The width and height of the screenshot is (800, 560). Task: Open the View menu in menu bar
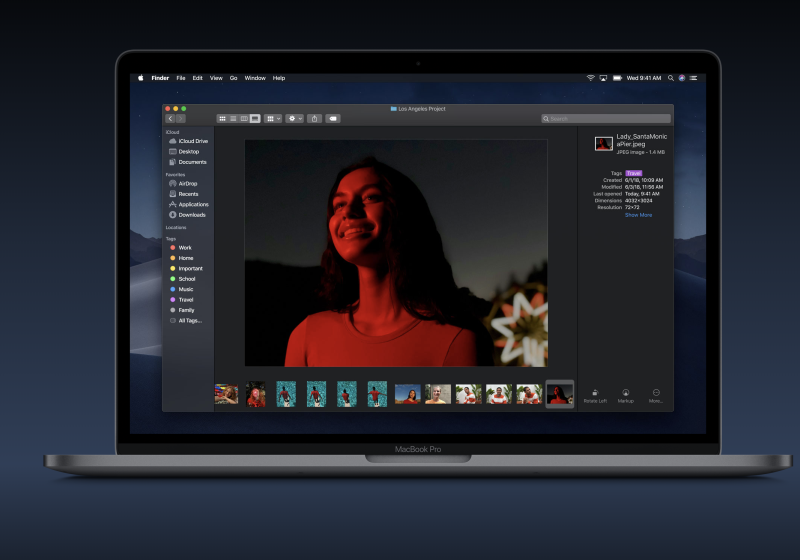[216, 78]
